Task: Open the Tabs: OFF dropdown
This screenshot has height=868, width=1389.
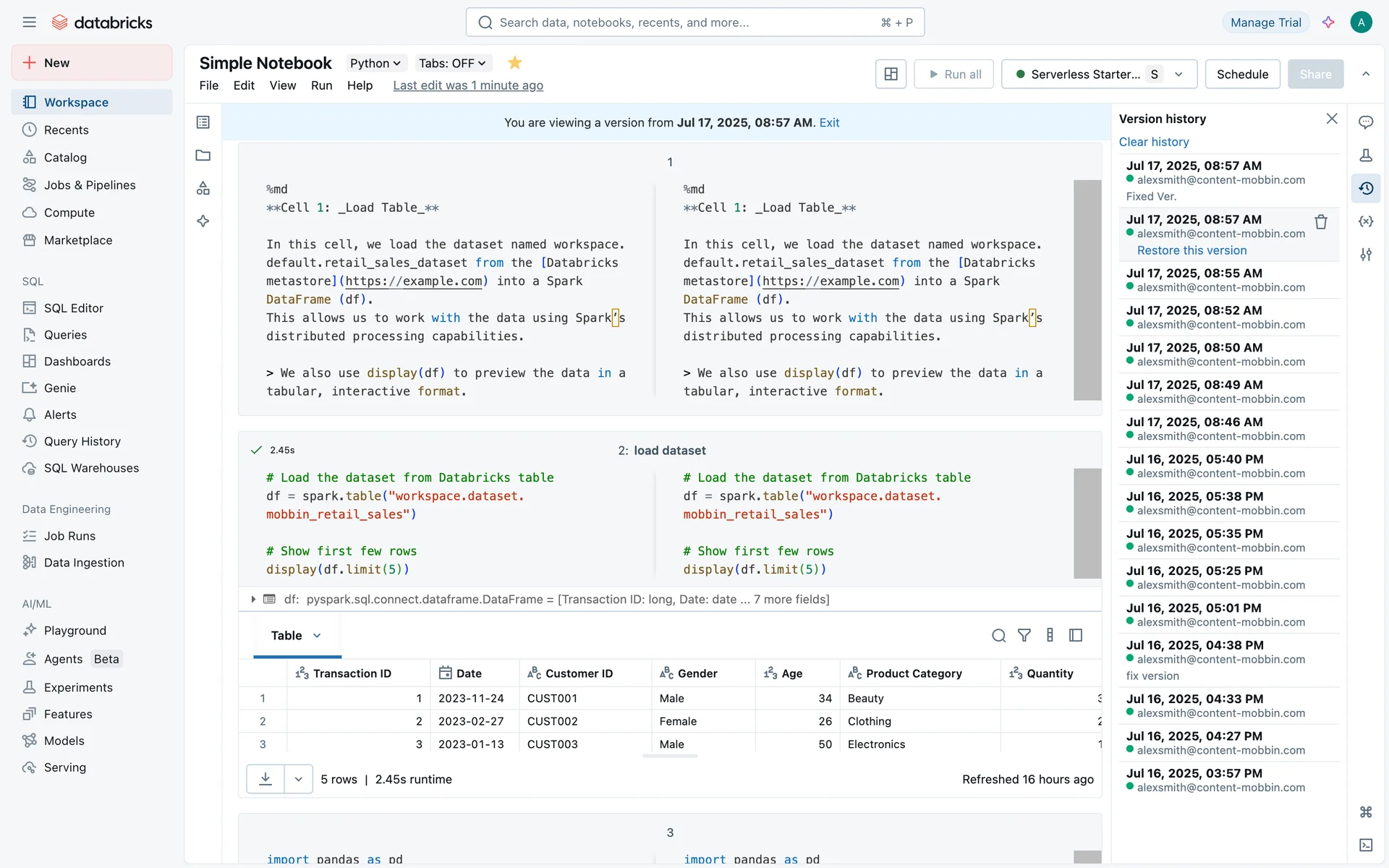Action: (452, 63)
